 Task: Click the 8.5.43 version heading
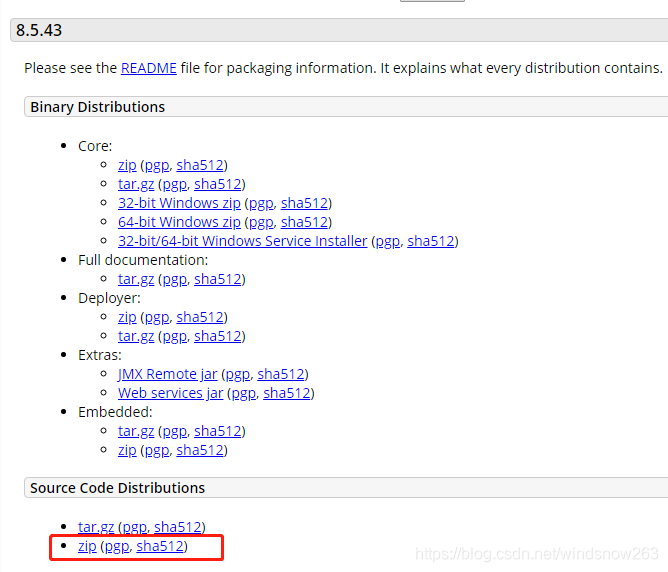pos(39,30)
